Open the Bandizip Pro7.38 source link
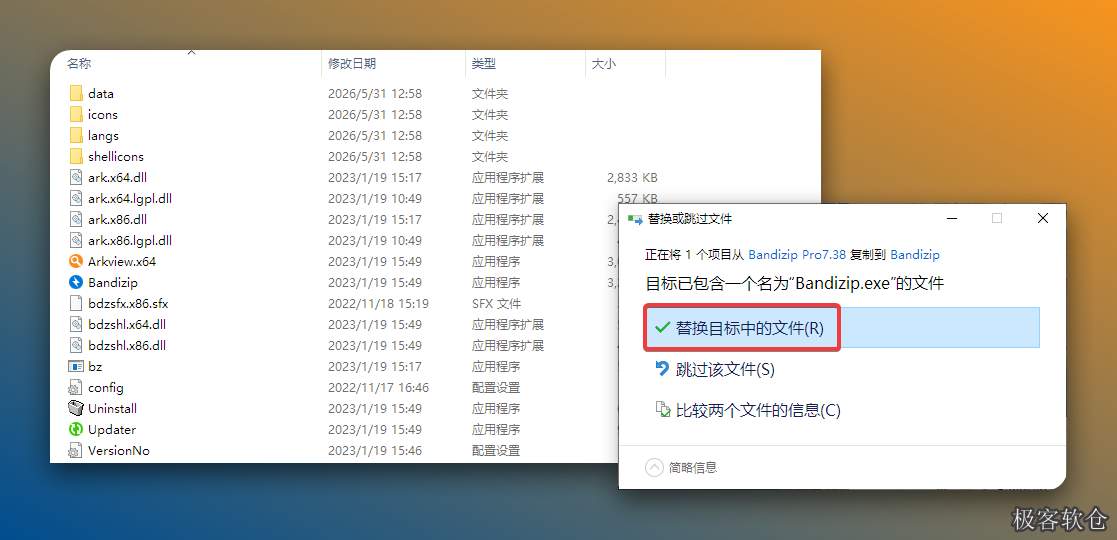The height and width of the screenshot is (540, 1117). click(797, 254)
